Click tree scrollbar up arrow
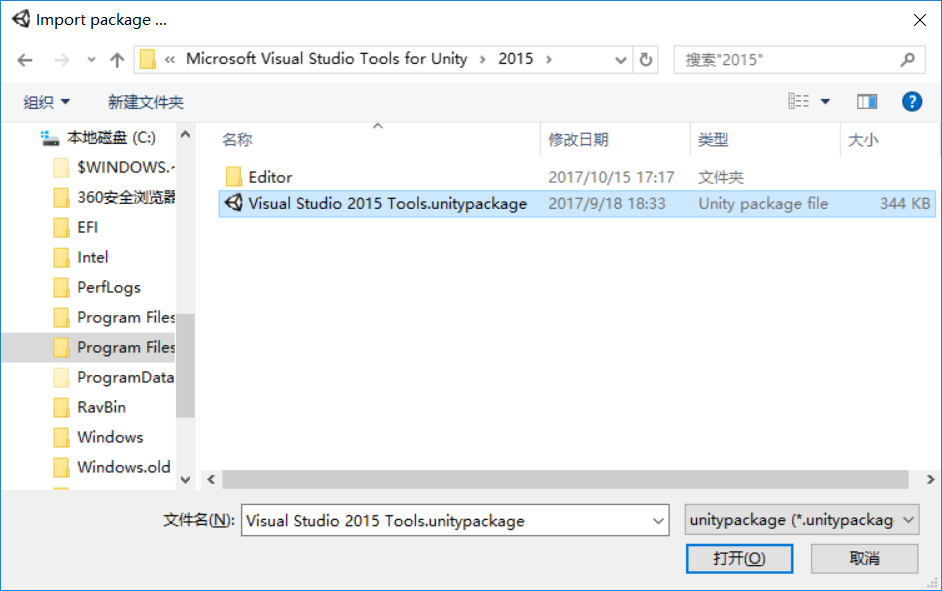Screen dimensions: 942x591 185,135
